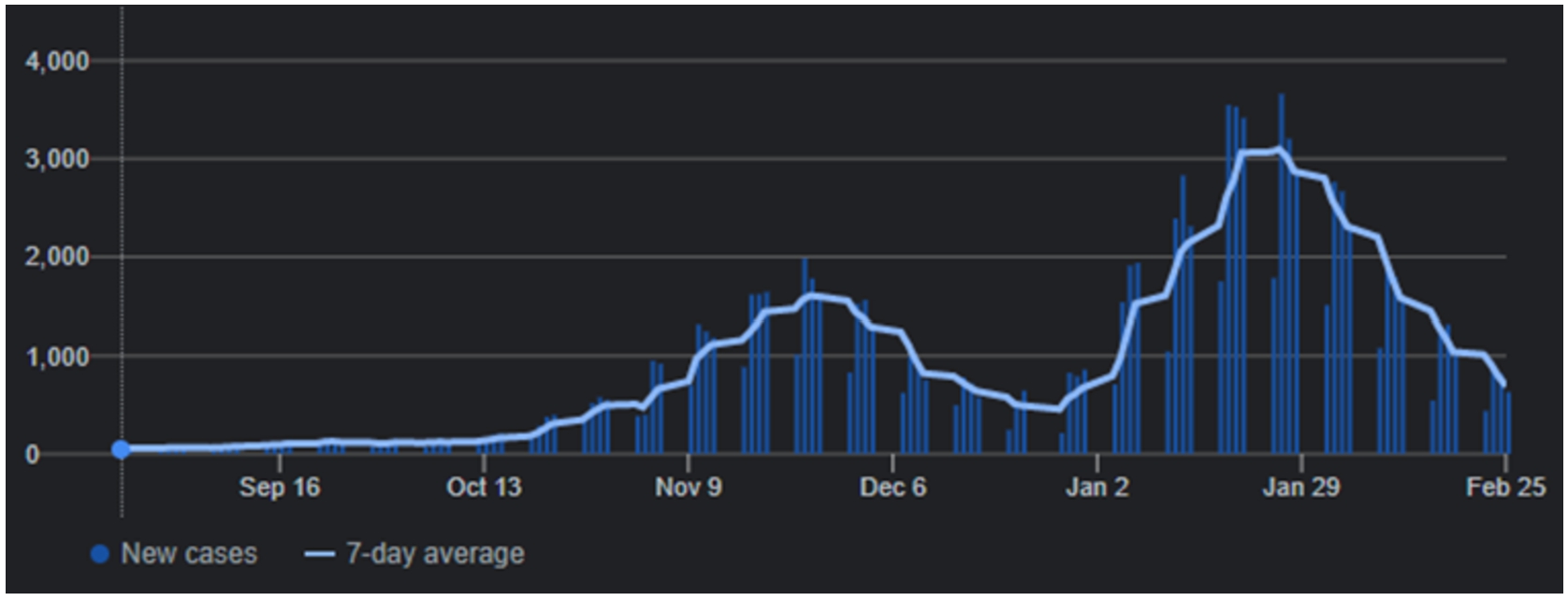Click the 3,000 y-axis label
This screenshot has width=1568, height=601.
pos(57,159)
